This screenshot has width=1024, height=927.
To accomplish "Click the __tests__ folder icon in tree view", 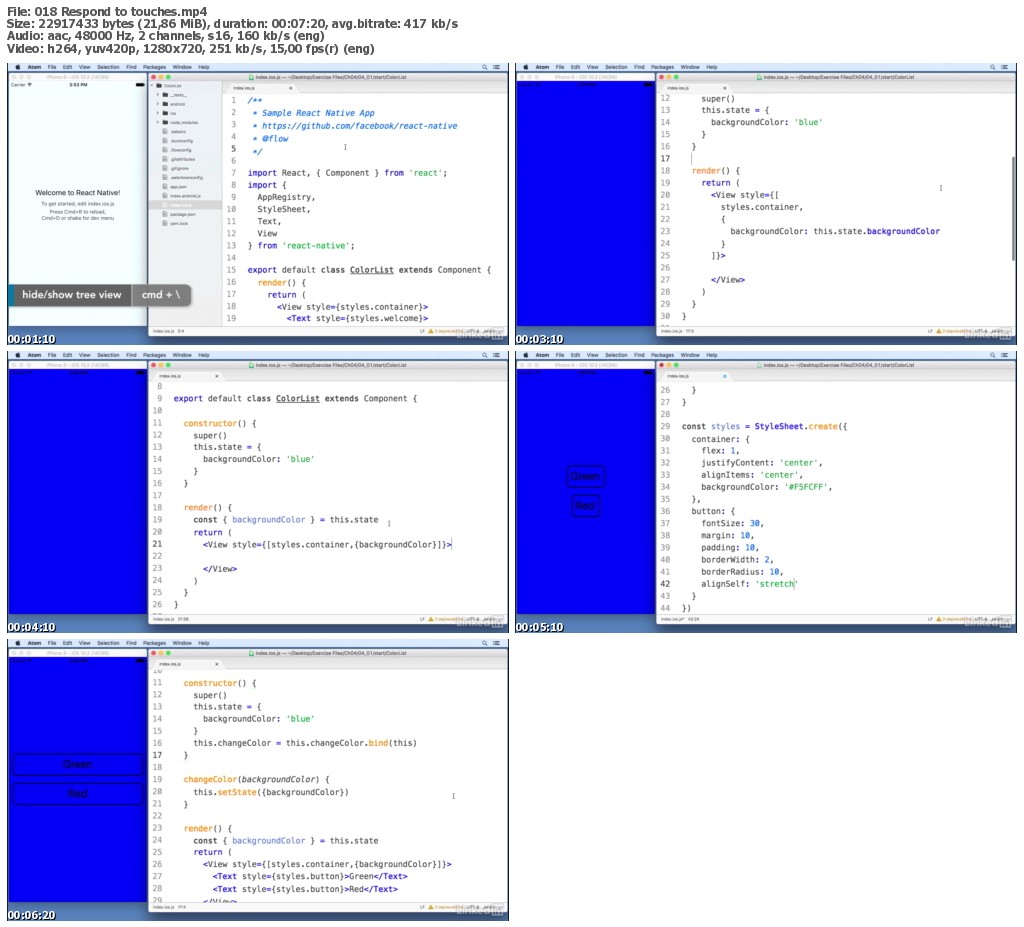I will (165, 95).
